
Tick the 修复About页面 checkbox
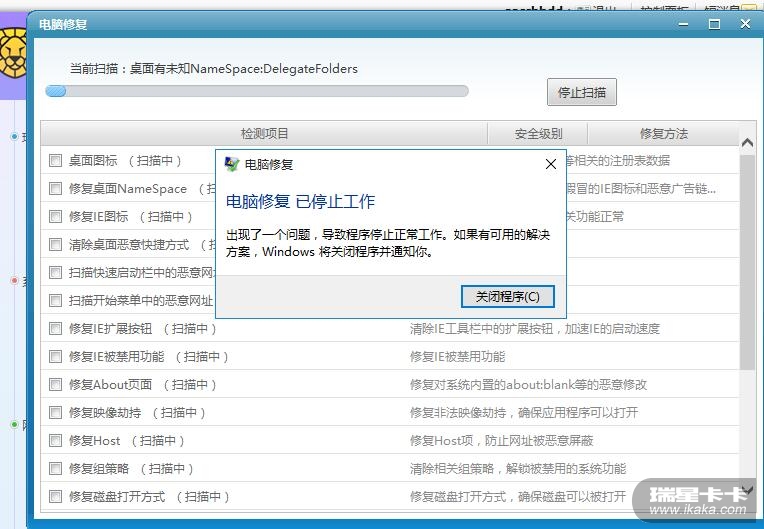pyautogui.click(x=56, y=385)
